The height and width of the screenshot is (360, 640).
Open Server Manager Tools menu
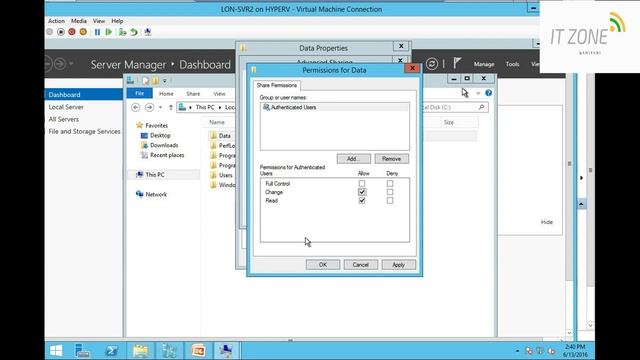pyautogui.click(x=512, y=64)
